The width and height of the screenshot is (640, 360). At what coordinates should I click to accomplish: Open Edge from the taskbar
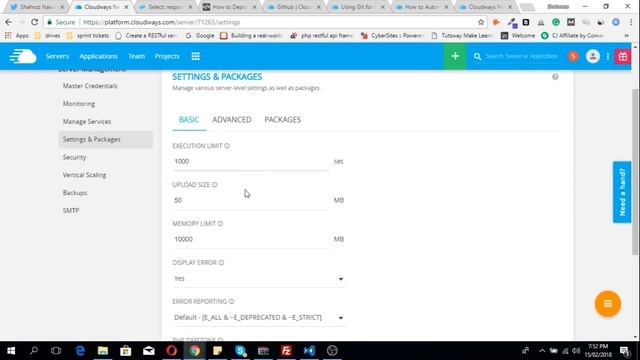pyautogui.click(x=80, y=351)
